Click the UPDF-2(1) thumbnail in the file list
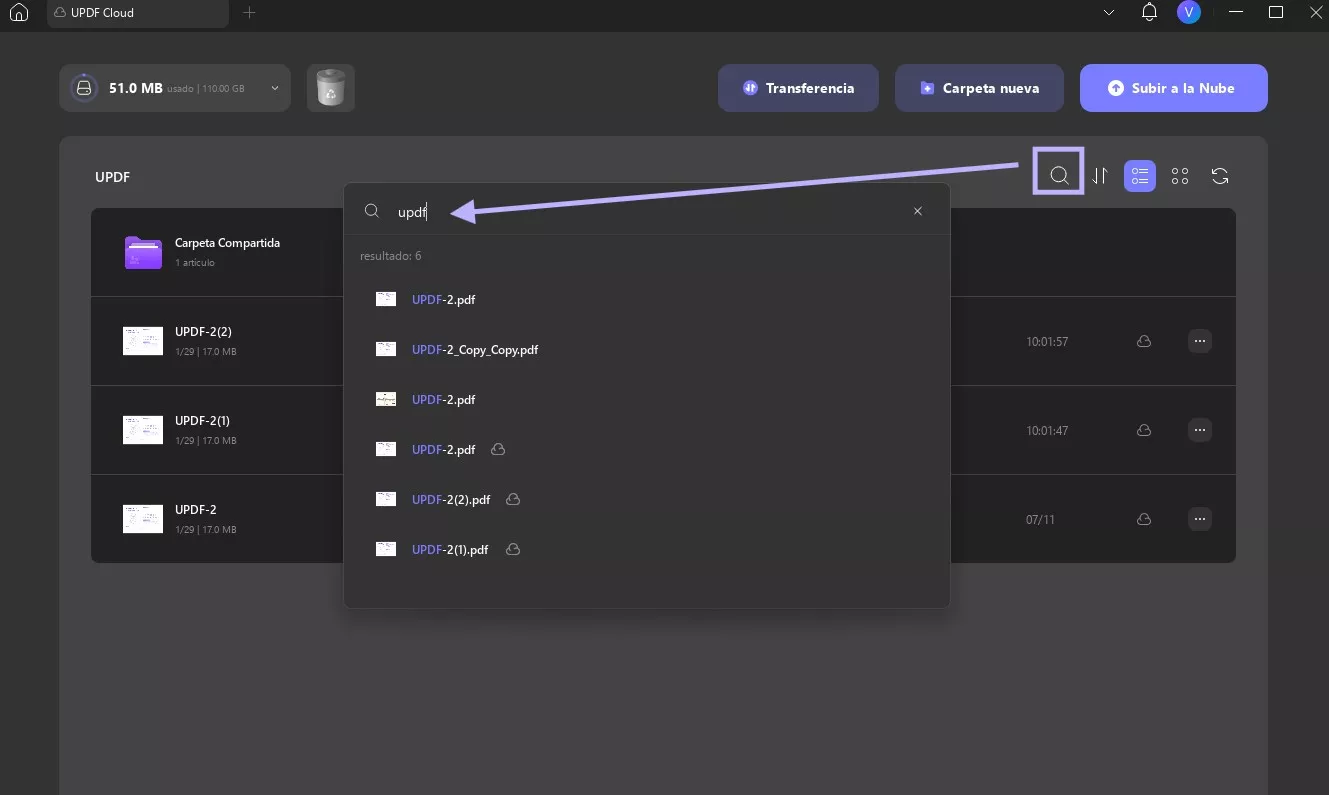This screenshot has width=1329, height=795. pyautogui.click(x=143, y=430)
